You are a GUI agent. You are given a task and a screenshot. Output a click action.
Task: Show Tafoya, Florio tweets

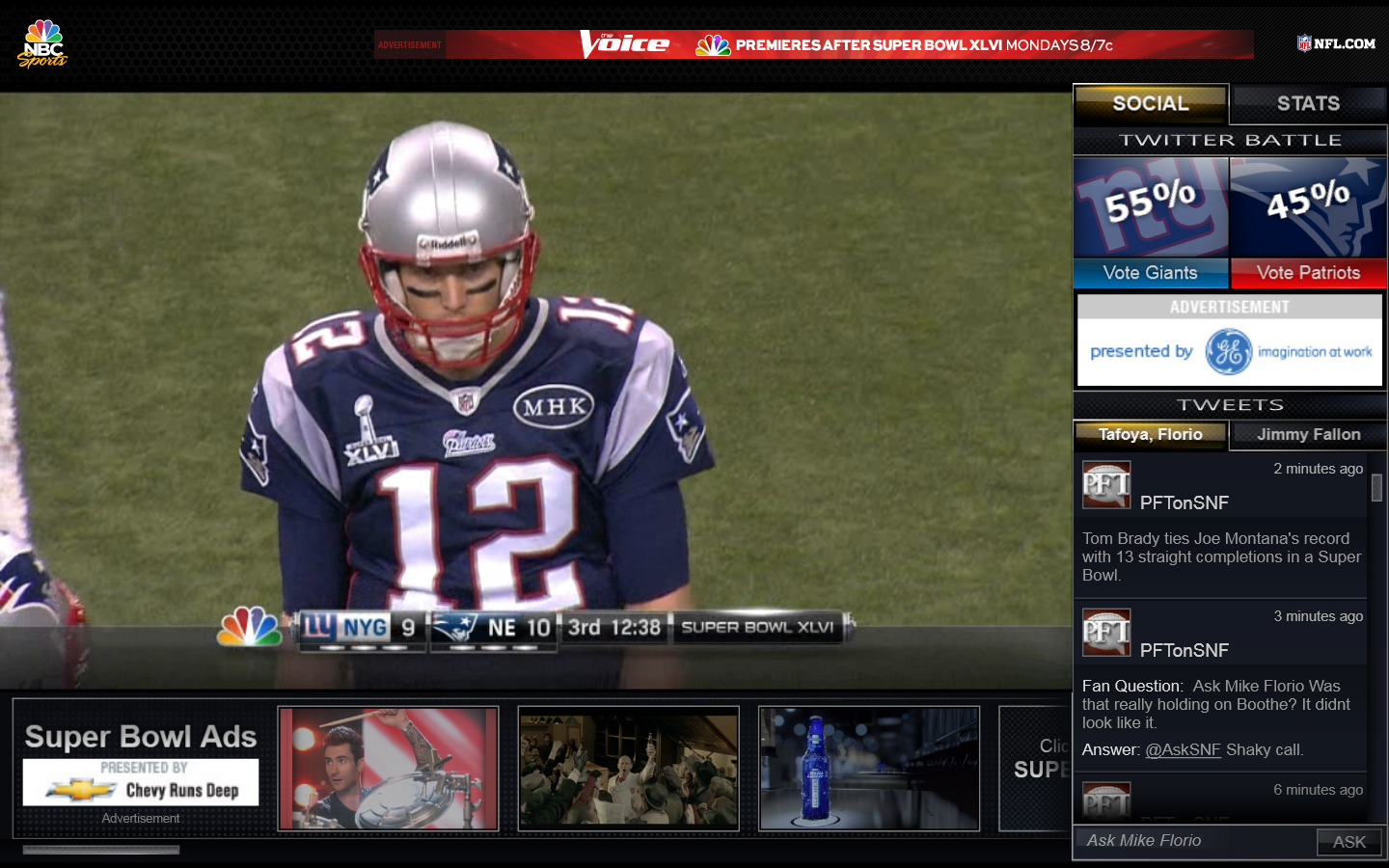[x=1150, y=435]
